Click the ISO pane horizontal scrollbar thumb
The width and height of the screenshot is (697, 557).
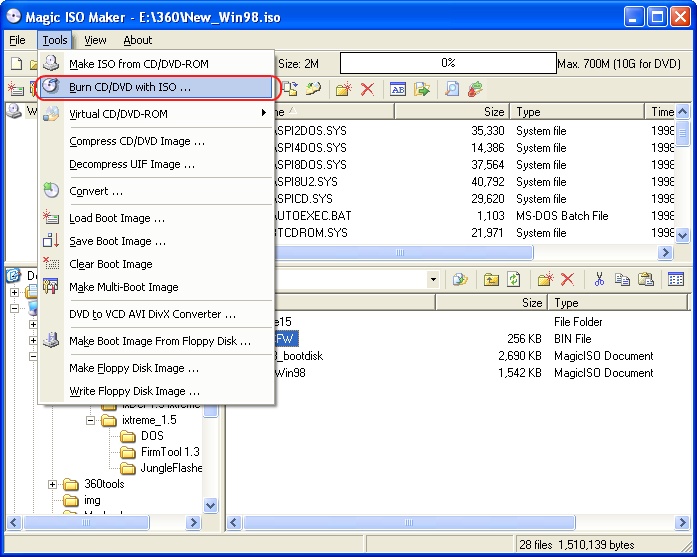404,252
